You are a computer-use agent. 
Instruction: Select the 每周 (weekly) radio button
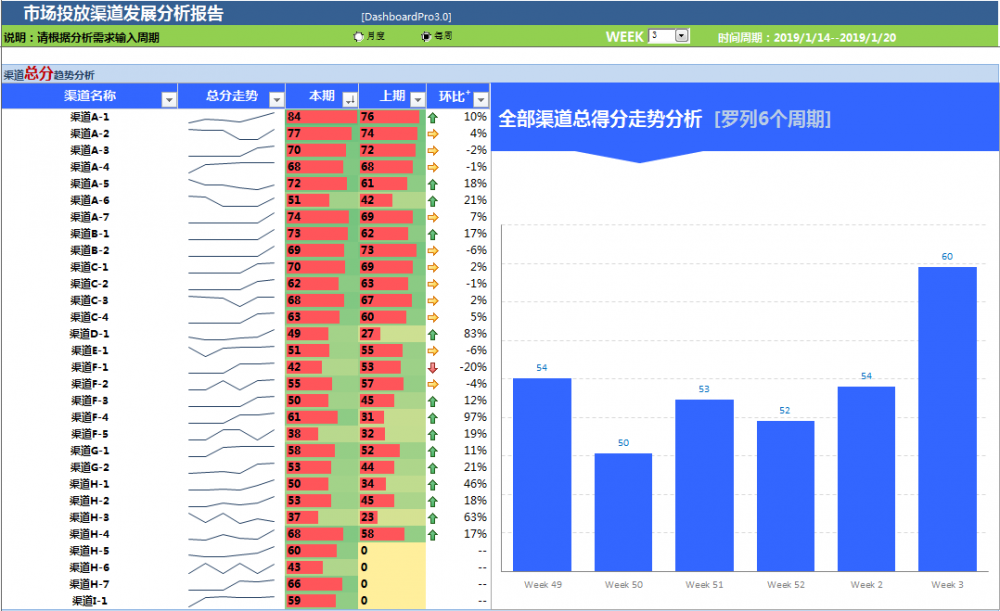[427, 37]
